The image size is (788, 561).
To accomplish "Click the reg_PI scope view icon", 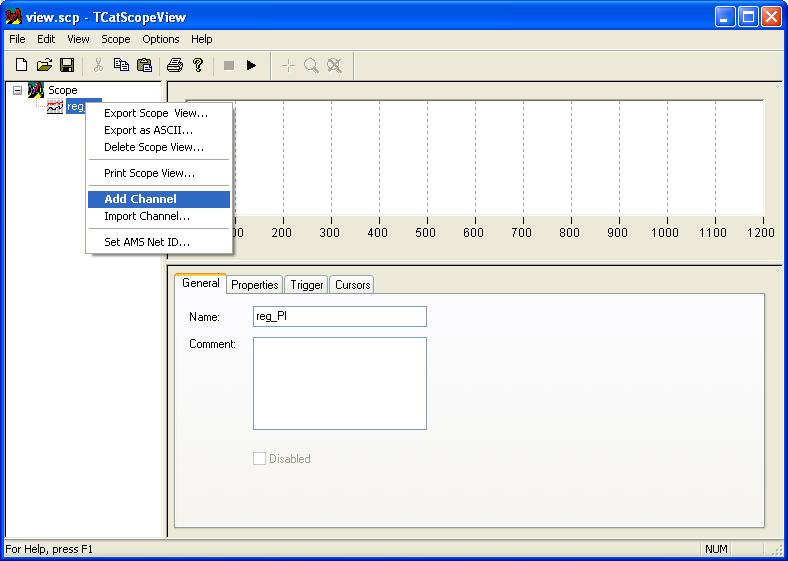I will [55, 107].
